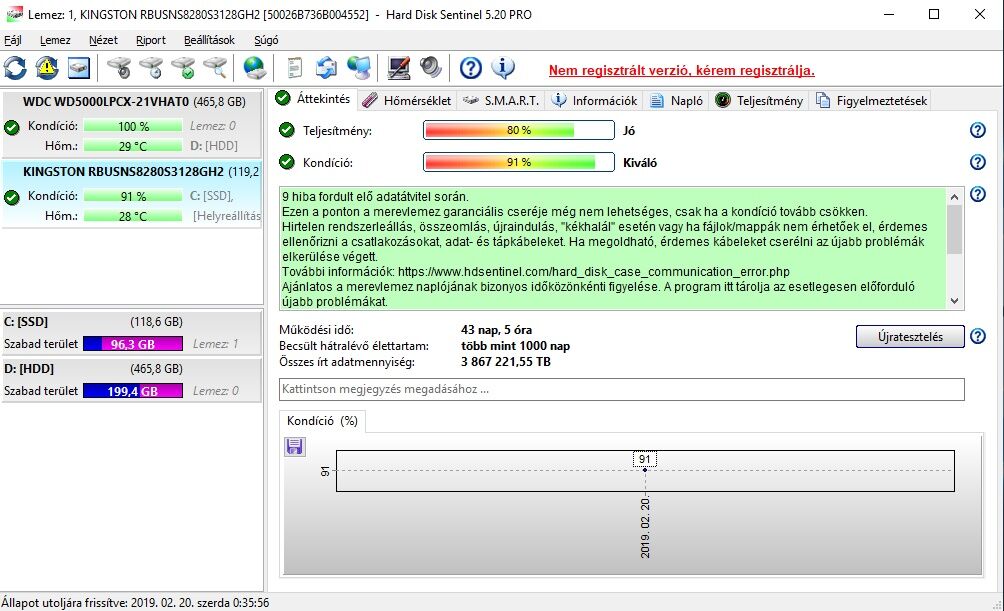Click help icon next to Újratesztelés button
Viewport: 1004px width, 611px height.
[x=978, y=336]
